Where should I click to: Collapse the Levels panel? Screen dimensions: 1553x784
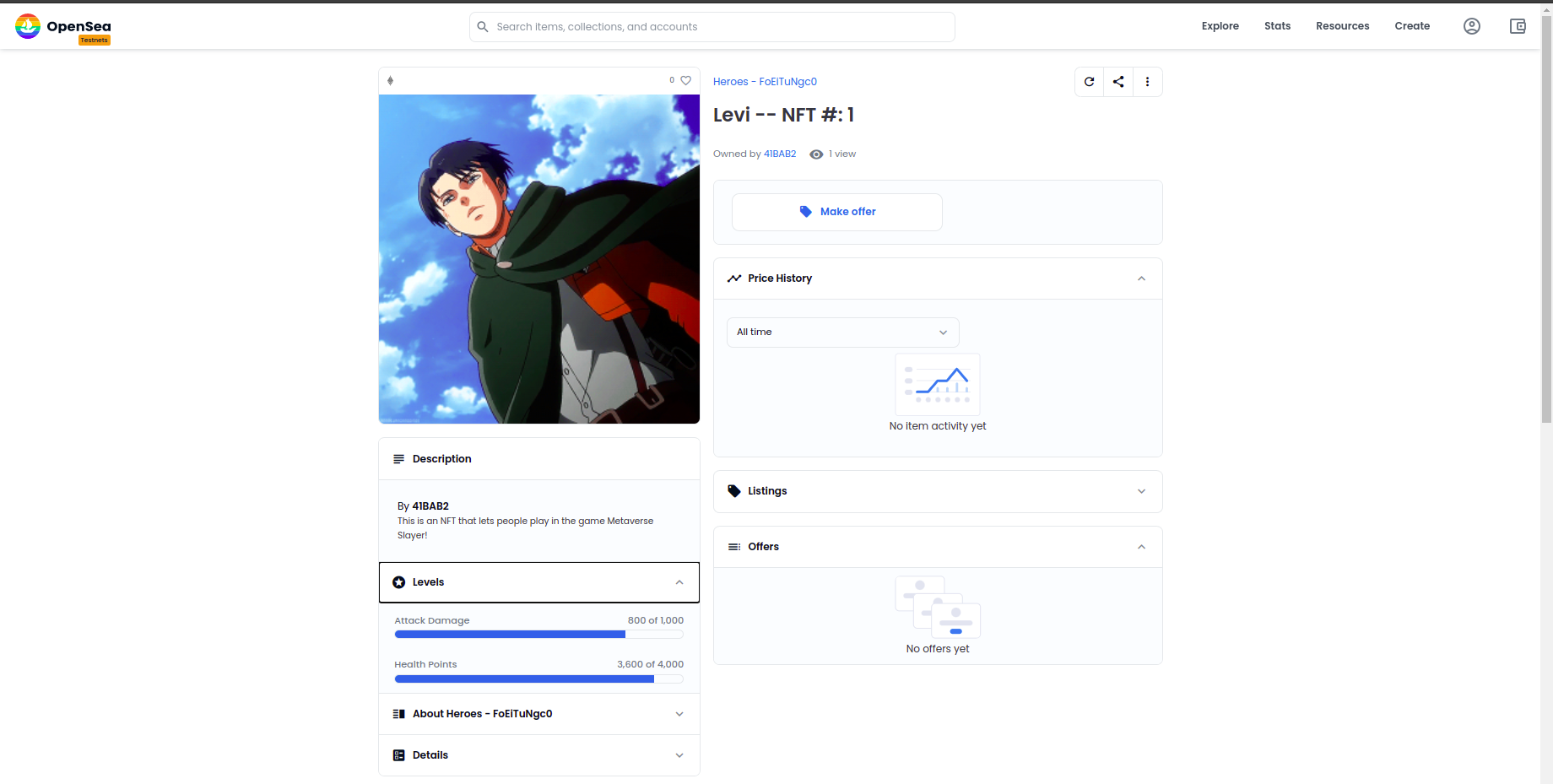tap(679, 582)
